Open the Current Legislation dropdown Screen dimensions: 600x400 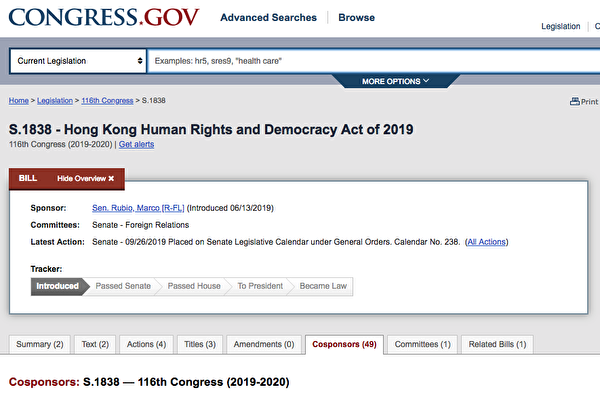coord(78,61)
